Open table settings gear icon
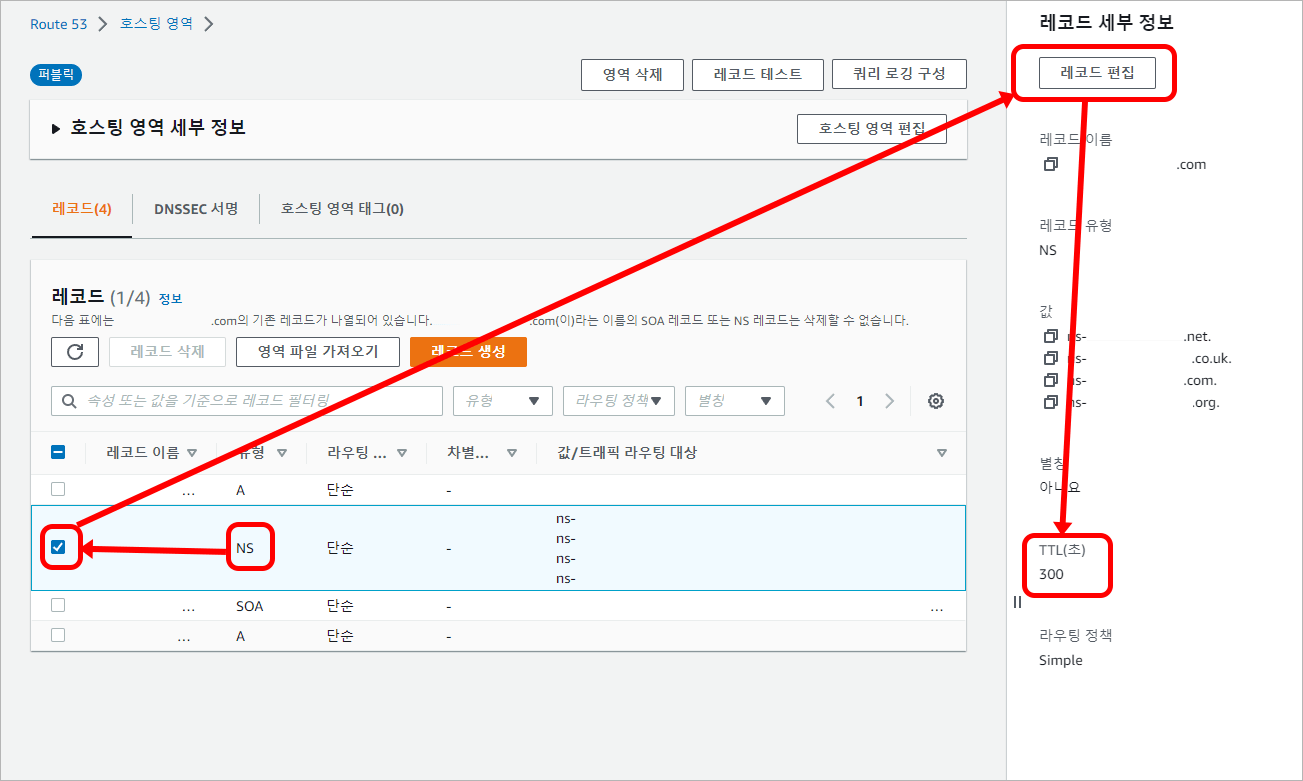The width and height of the screenshot is (1303, 781). (936, 401)
